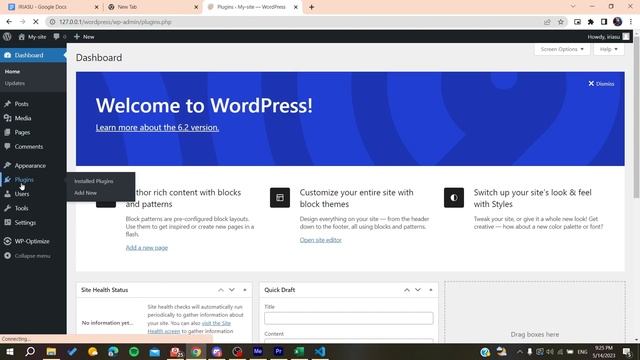Screen dimensions: 640x360
Task: Stop page loading in browser toolbar
Action: 36,22
